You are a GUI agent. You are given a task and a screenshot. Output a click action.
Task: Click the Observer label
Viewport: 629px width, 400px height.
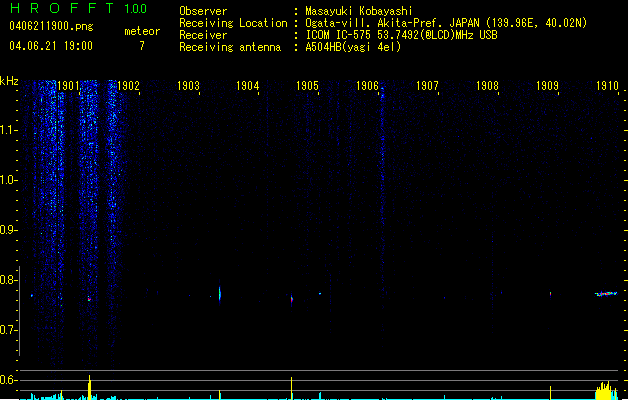pos(203,11)
